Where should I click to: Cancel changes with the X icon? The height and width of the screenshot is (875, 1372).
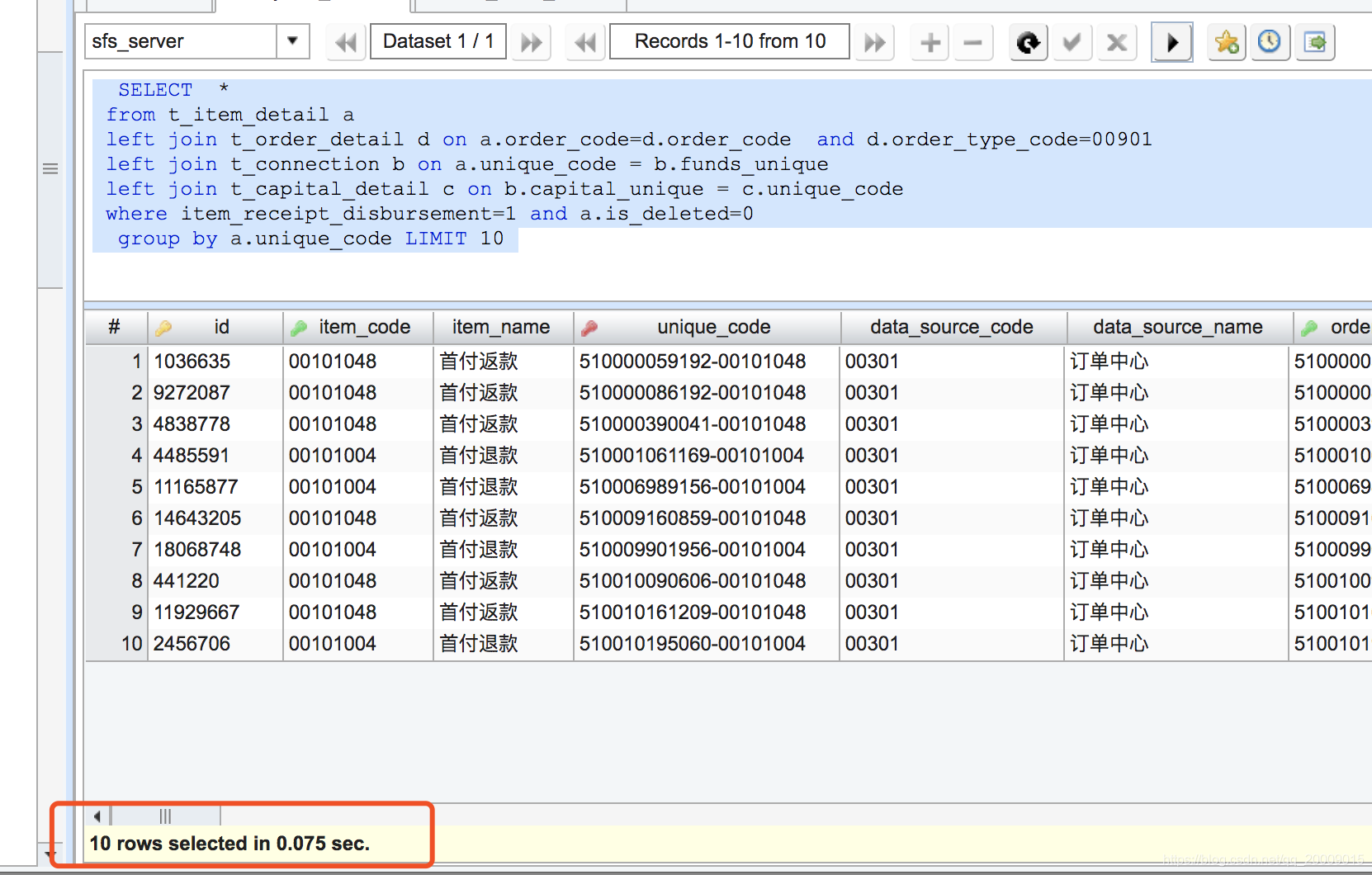click(1116, 42)
